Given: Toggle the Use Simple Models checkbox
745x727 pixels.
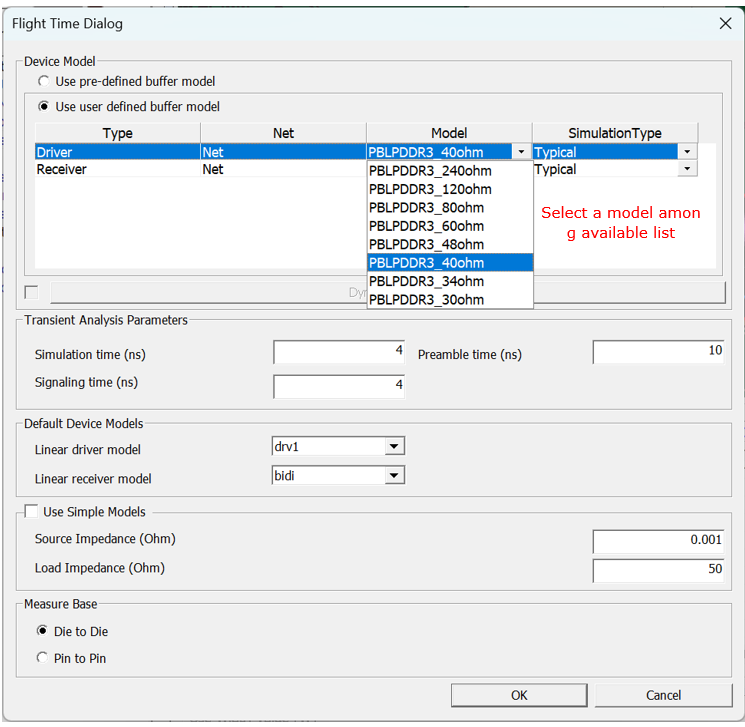Looking at the screenshot, I should [30, 512].
